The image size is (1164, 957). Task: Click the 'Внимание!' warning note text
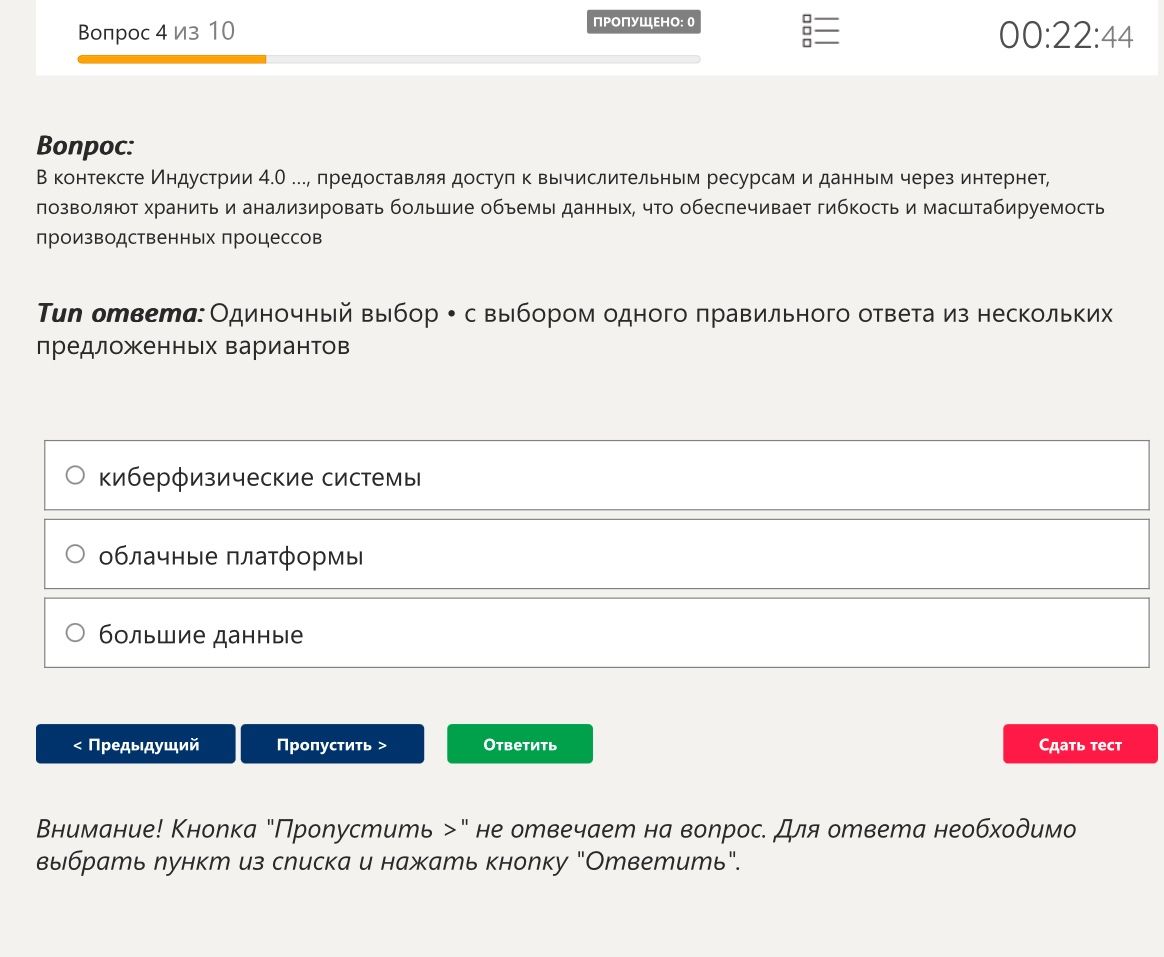point(556,845)
